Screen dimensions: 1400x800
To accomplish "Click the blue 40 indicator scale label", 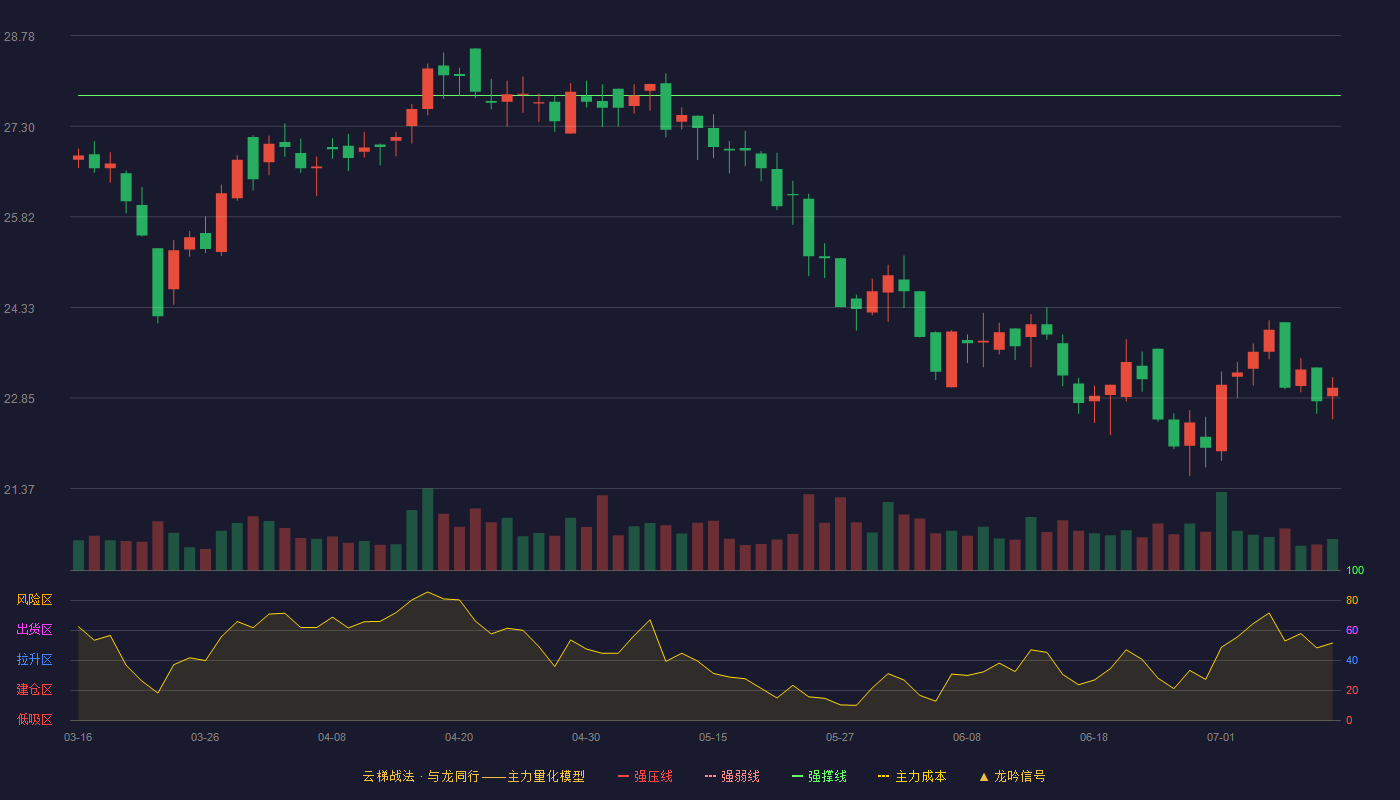I will (1352, 660).
